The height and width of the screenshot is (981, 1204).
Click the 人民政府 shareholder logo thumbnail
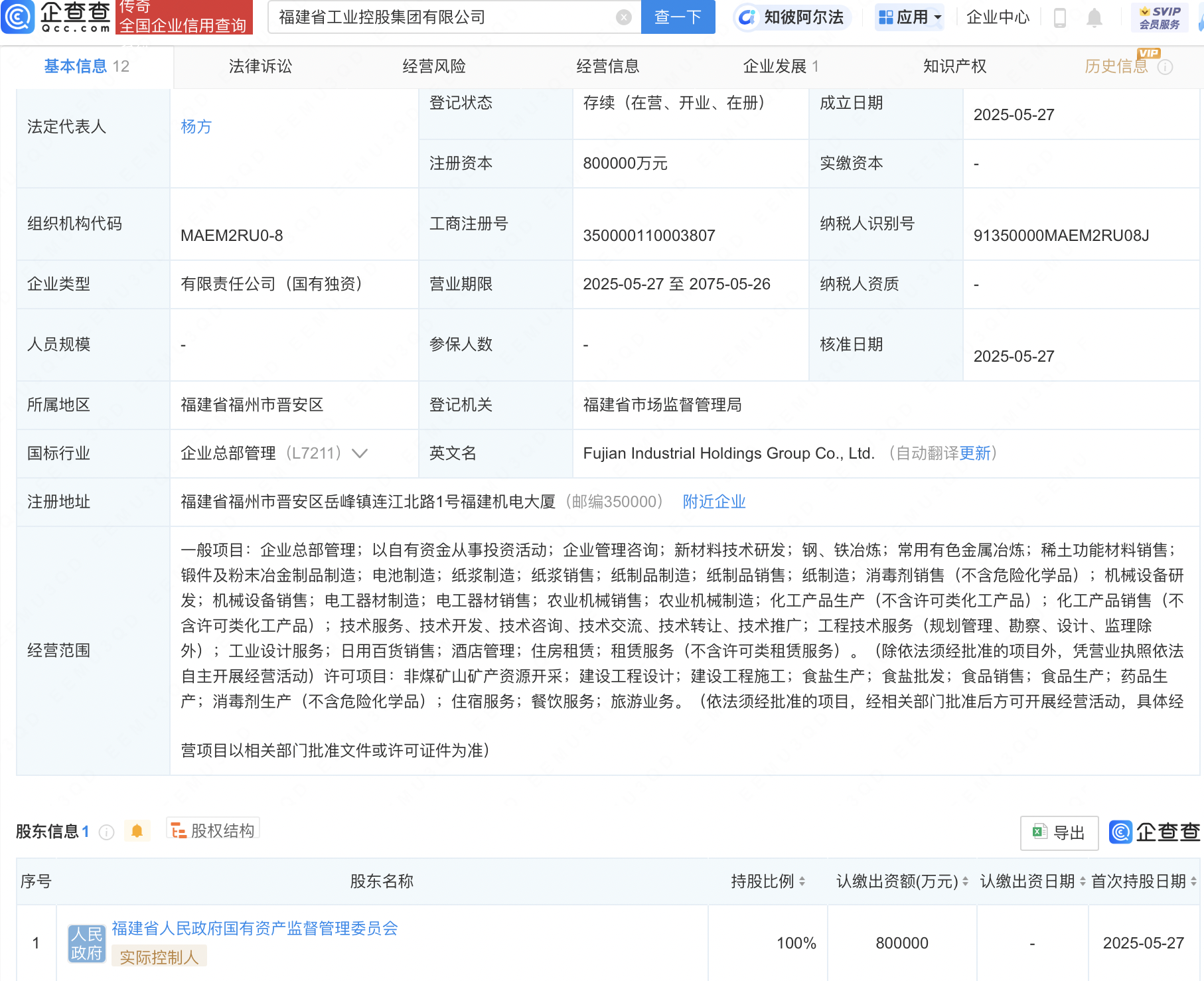[x=87, y=943]
